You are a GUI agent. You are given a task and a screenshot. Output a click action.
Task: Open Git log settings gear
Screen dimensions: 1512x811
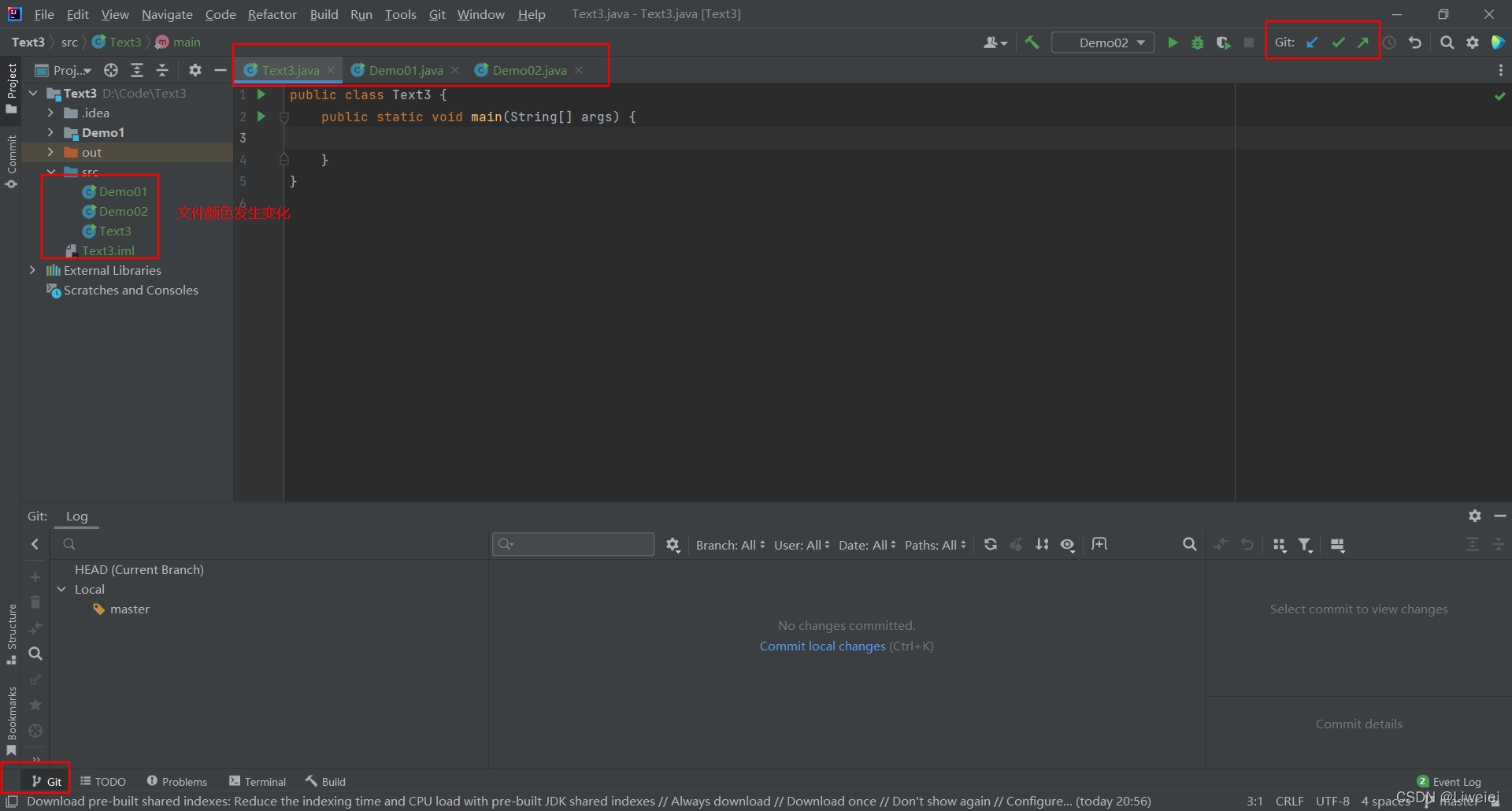click(x=673, y=545)
